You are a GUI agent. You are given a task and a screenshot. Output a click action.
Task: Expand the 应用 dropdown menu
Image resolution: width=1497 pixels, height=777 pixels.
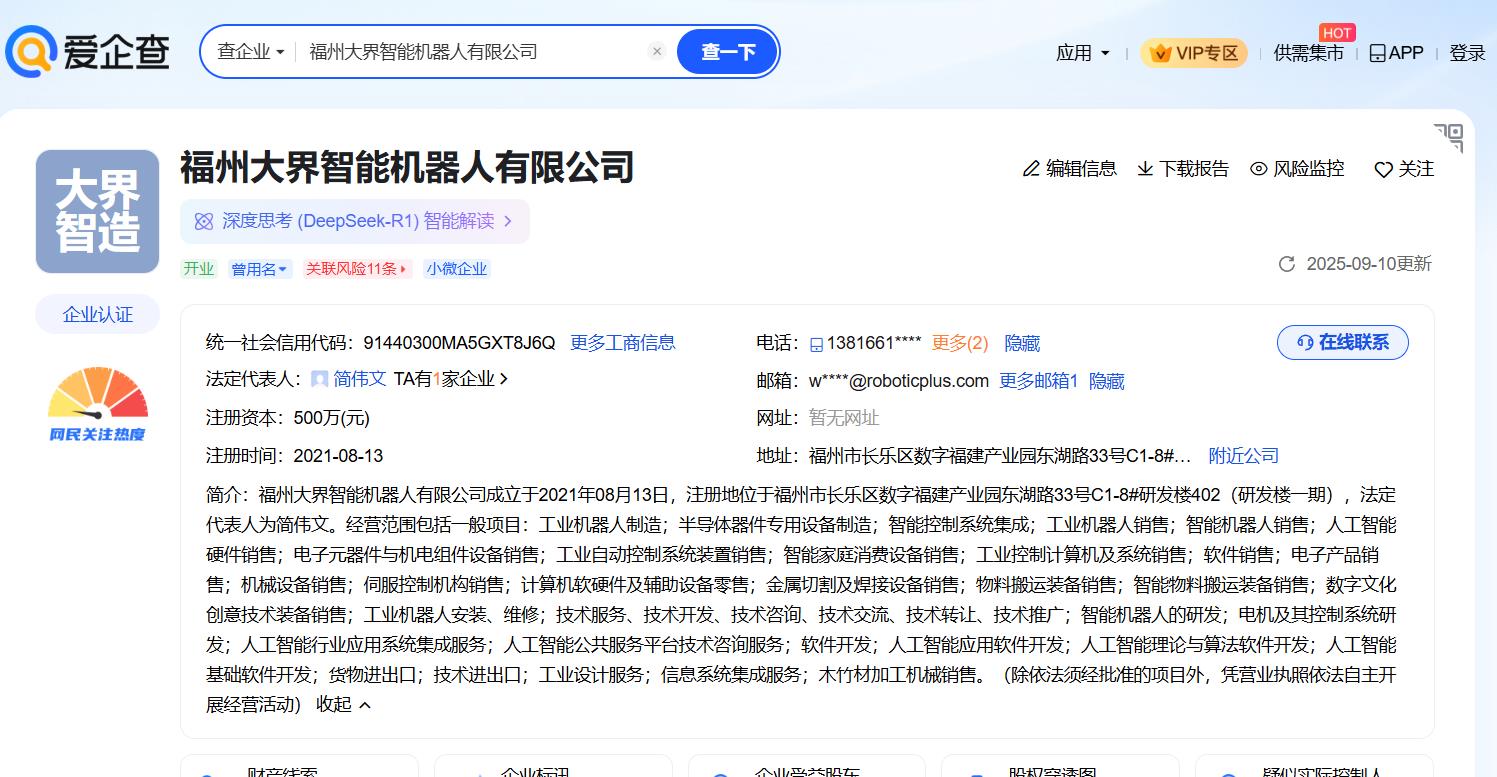1083,53
